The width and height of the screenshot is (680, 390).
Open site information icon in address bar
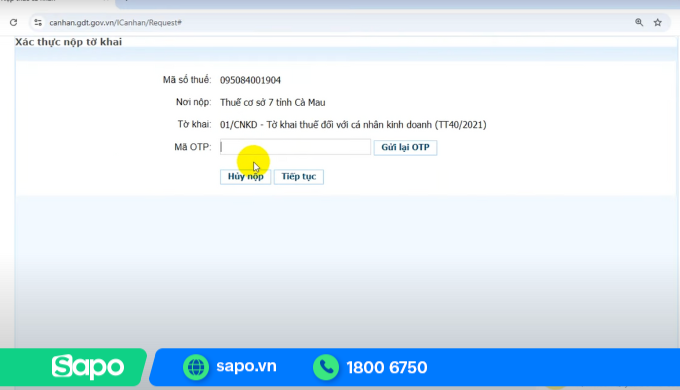[x=38, y=23]
